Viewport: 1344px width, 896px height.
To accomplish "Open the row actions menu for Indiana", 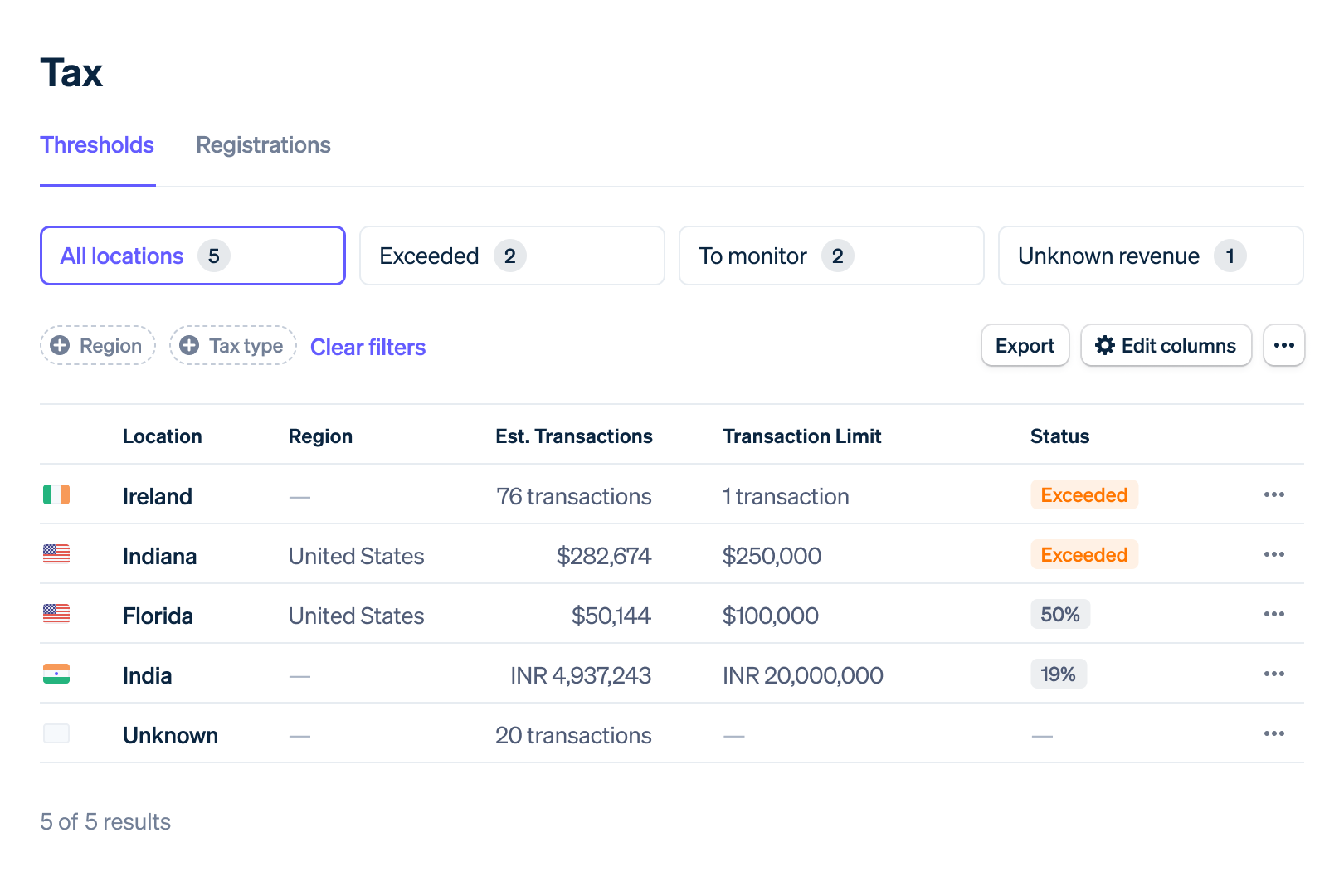I will 1274,554.
